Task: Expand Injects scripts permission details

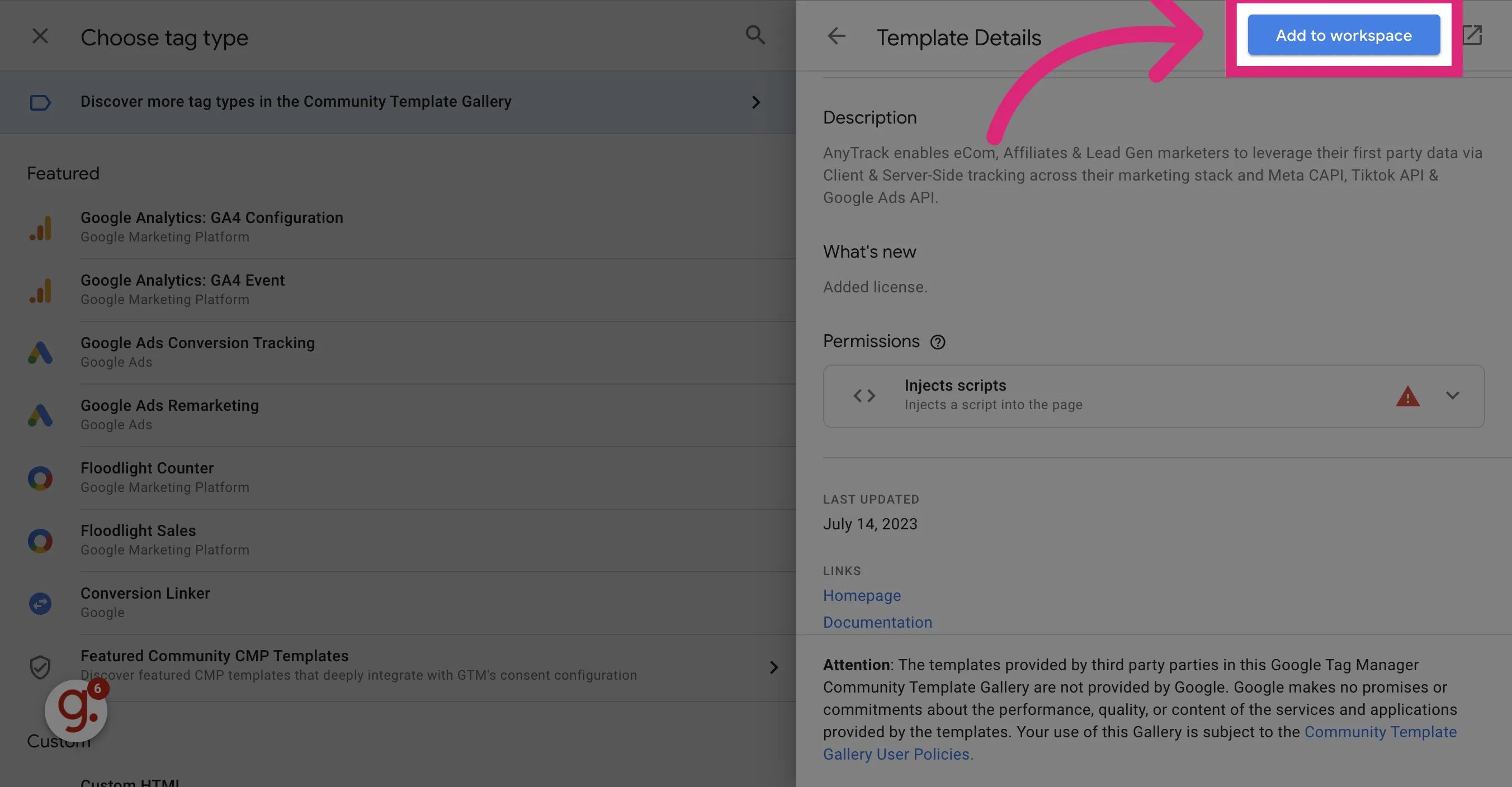Action: [x=1453, y=396]
